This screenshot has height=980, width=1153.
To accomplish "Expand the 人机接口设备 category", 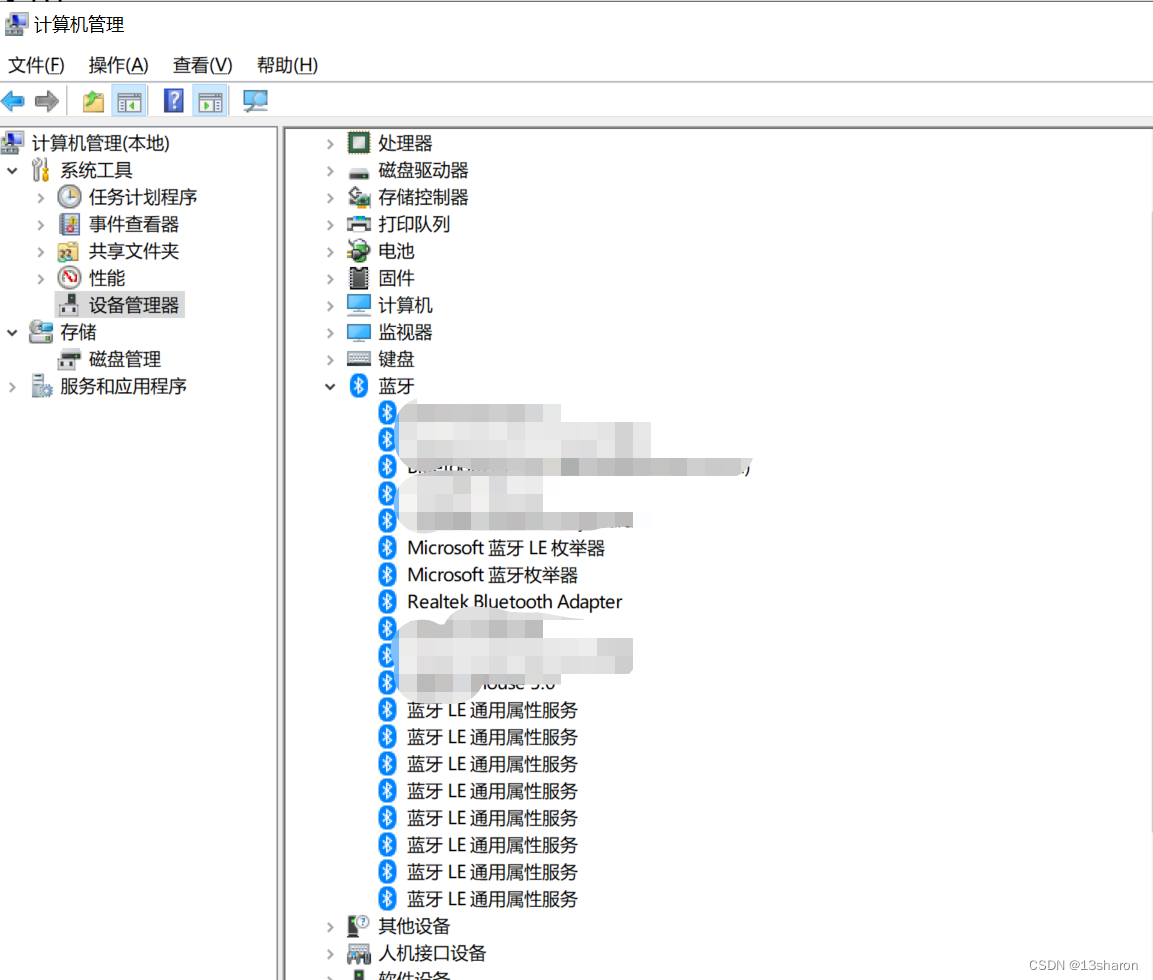I will tap(330, 954).
